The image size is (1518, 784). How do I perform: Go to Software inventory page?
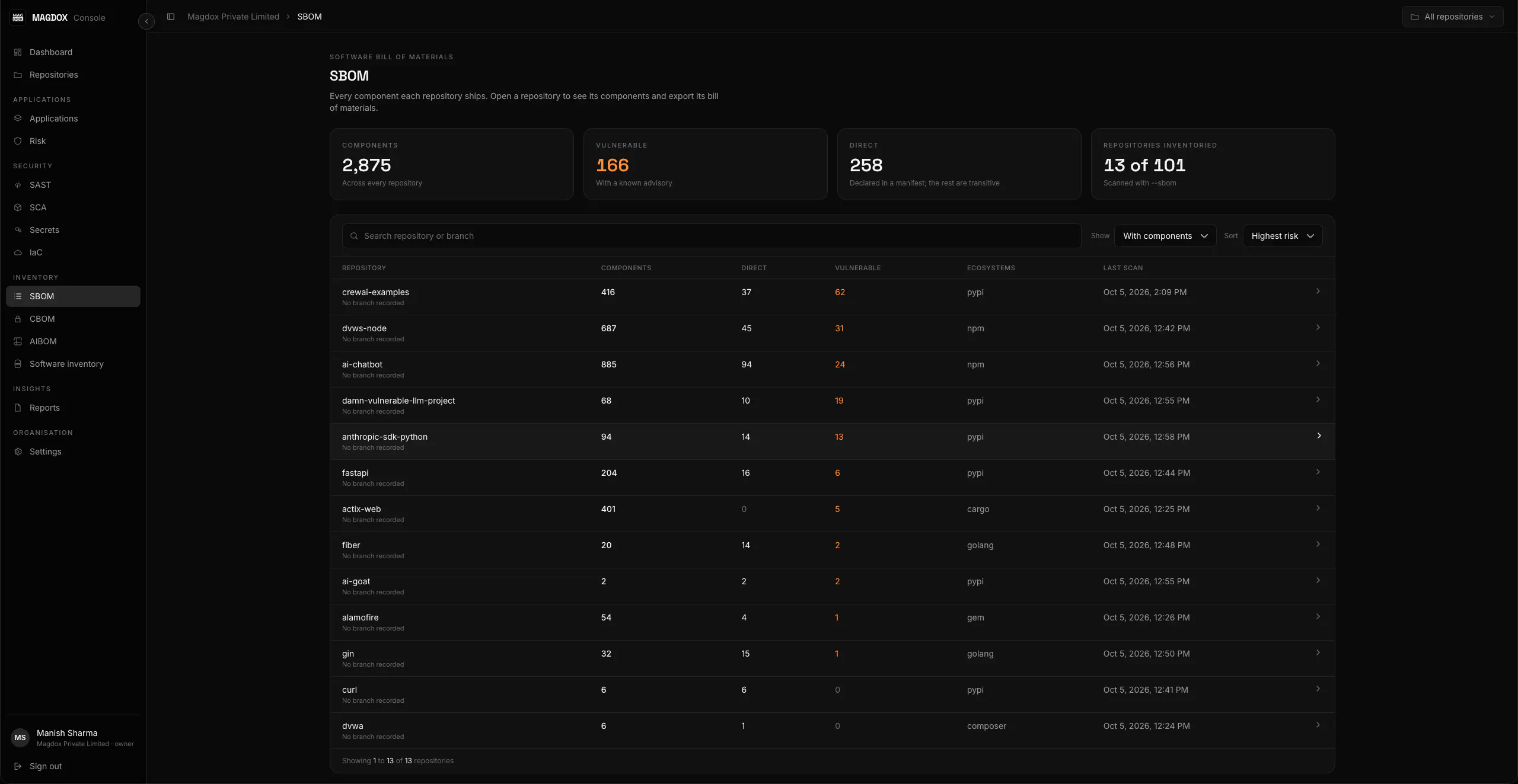tap(73, 364)
